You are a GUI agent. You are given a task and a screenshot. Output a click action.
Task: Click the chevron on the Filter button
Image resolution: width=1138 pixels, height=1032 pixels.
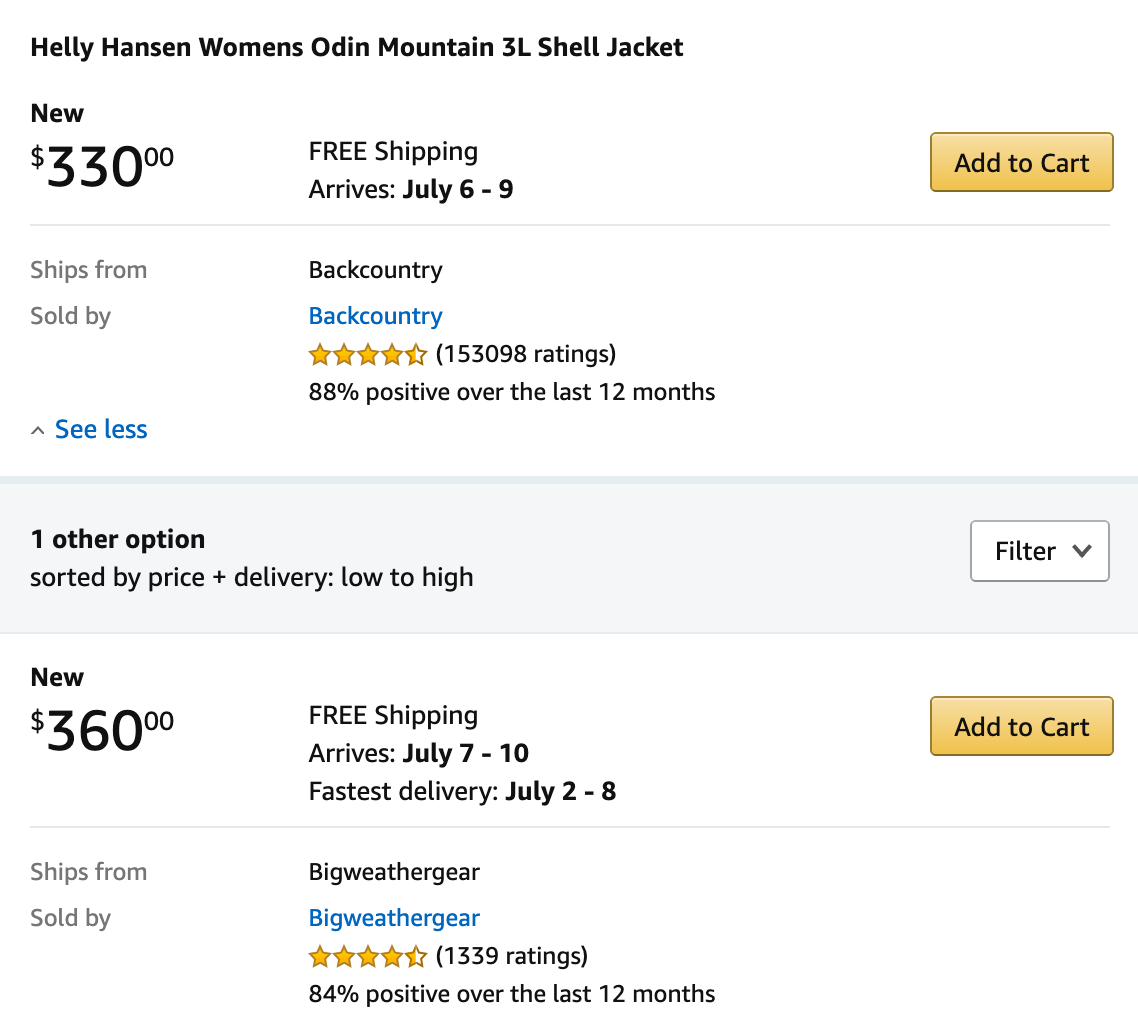point(1083,551)
